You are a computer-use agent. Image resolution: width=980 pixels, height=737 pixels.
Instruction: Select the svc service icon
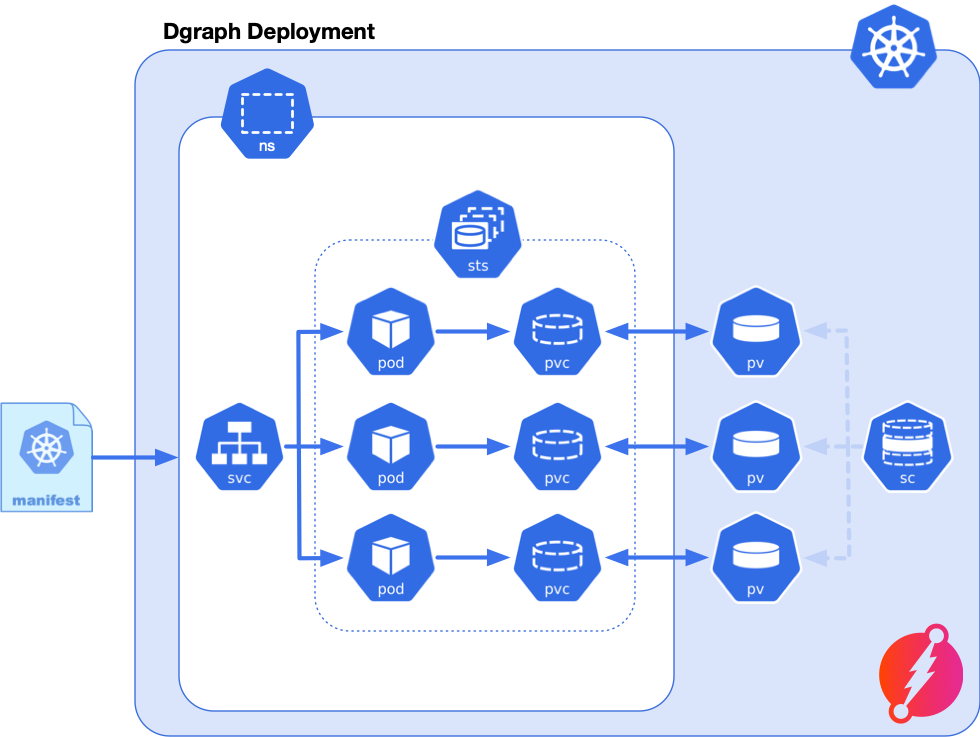pos(239,448)
